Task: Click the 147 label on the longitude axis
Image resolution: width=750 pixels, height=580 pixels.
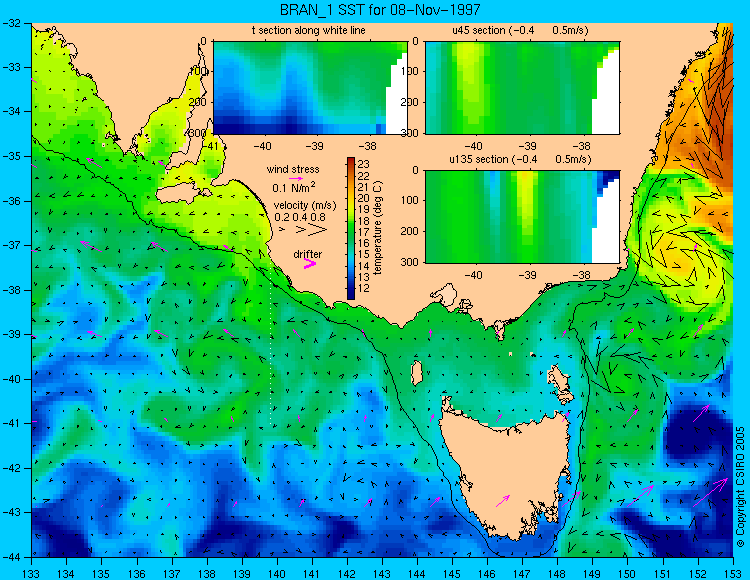Action: coord(522,574)
